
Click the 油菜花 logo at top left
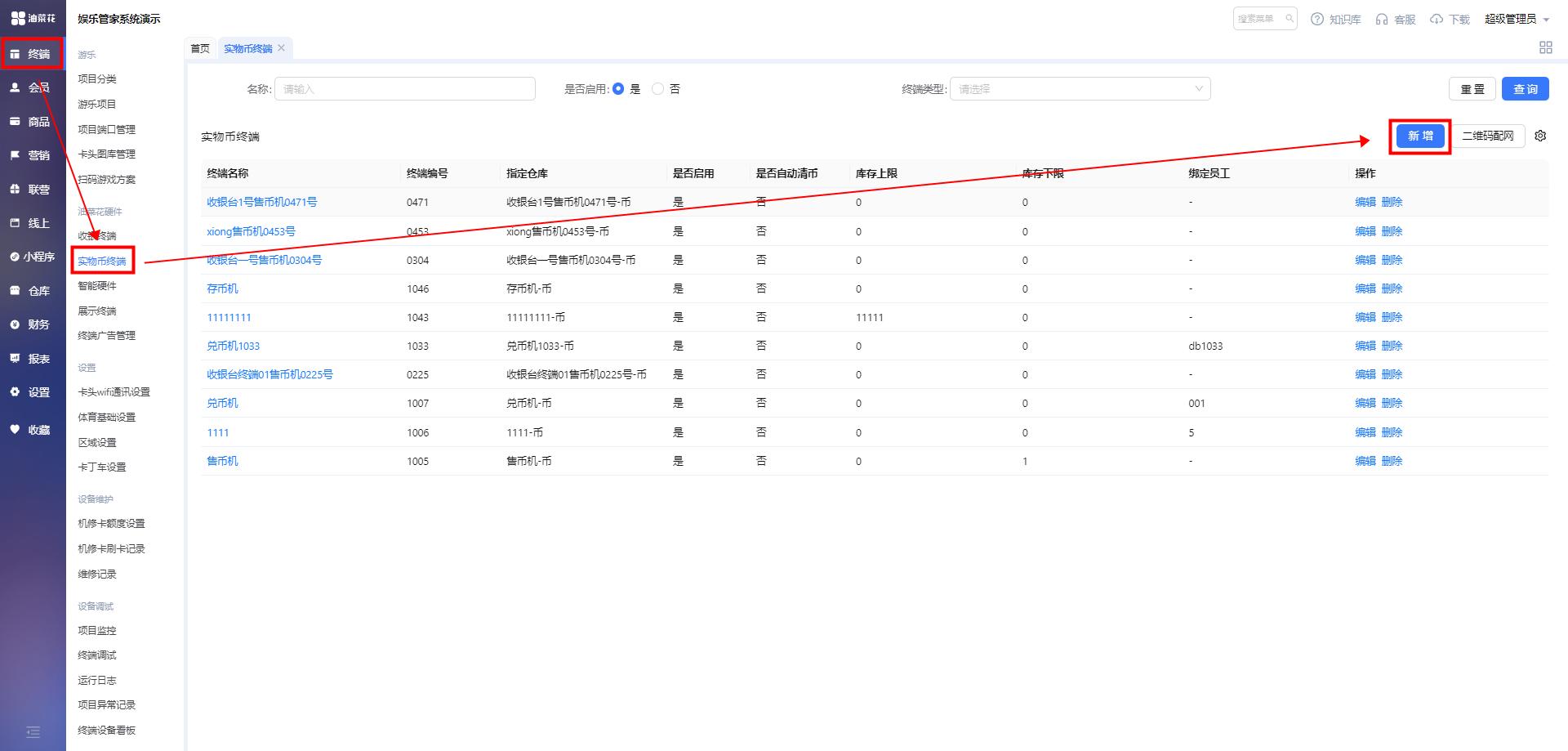[33, 18]
